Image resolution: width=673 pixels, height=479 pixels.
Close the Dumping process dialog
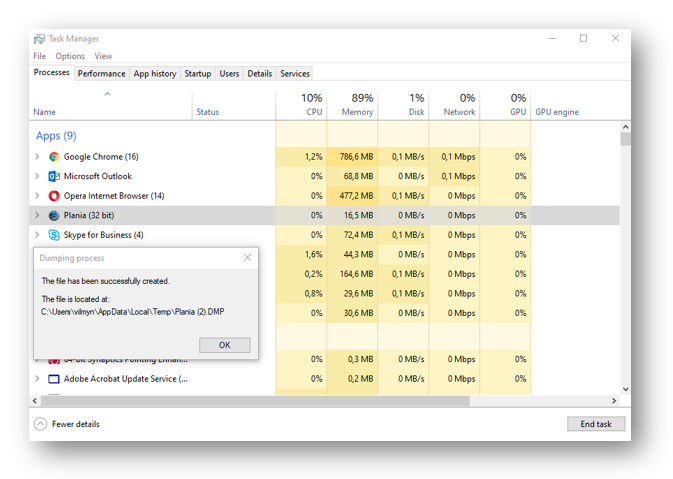[248, 258]
